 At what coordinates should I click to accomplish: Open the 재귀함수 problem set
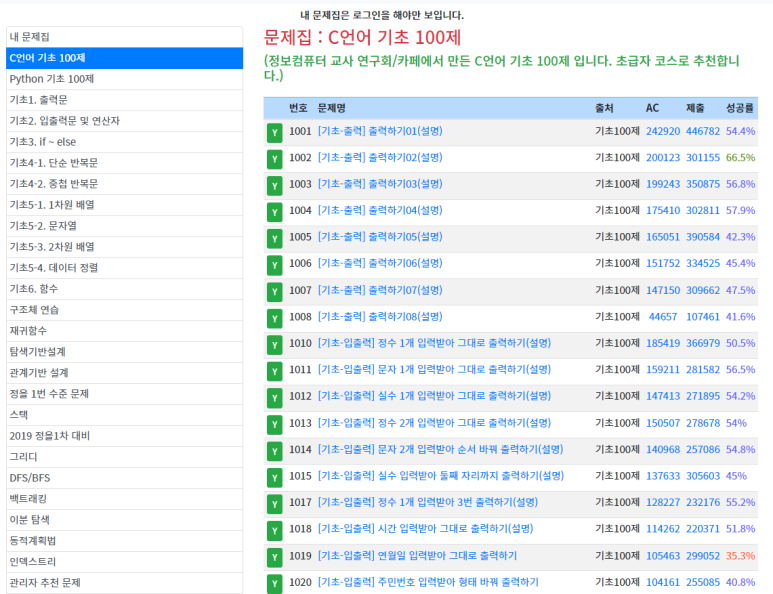click(28, 331)
